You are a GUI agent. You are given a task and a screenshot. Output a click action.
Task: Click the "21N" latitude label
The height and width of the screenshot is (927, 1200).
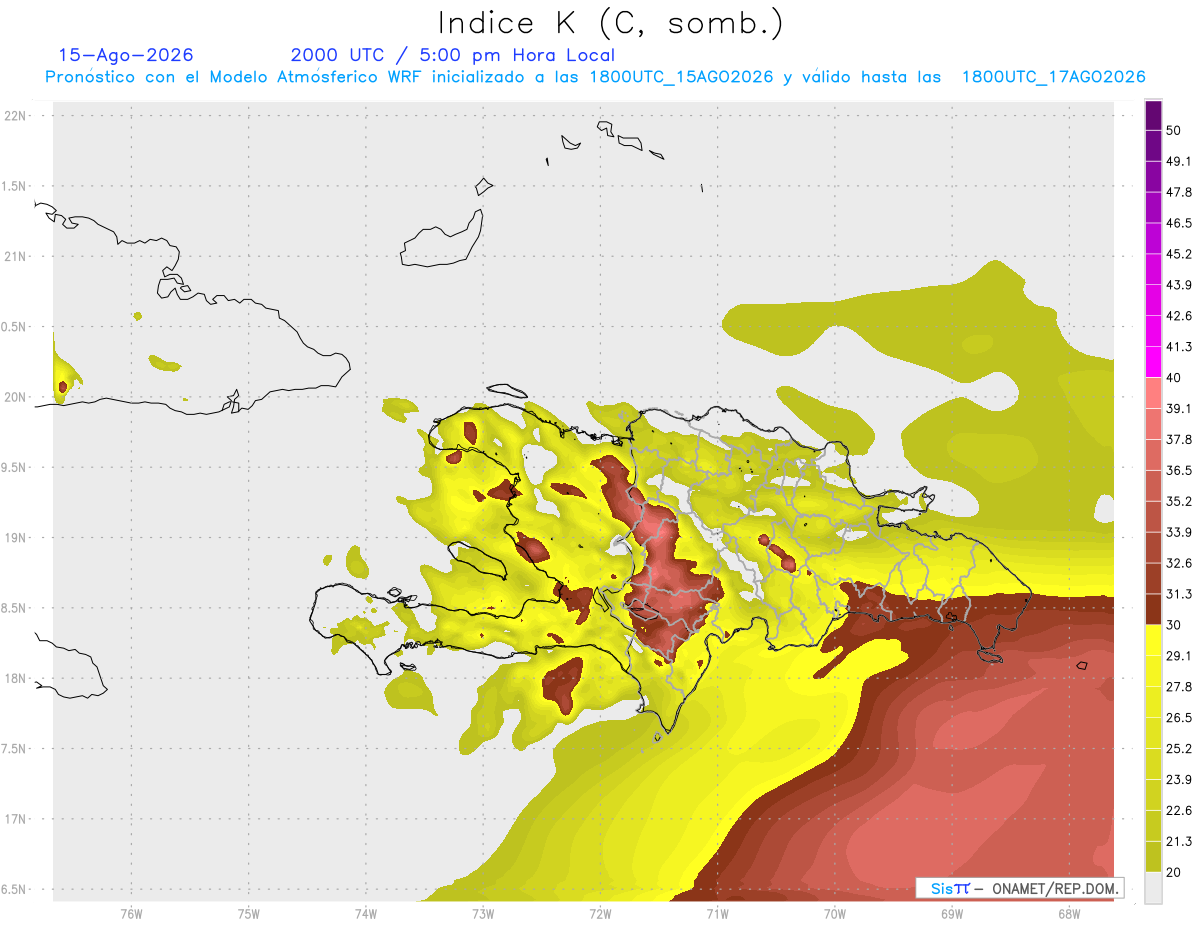[x=16, y=257]
